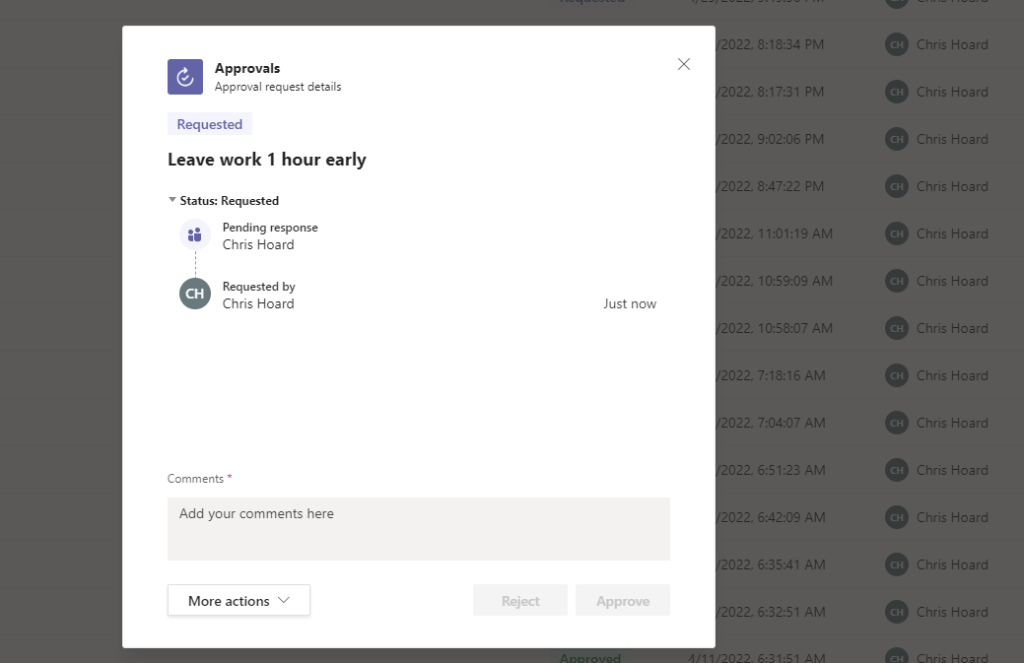
Task: Click the 10:58:07 AM timestamp in the list
Action: 774,328
